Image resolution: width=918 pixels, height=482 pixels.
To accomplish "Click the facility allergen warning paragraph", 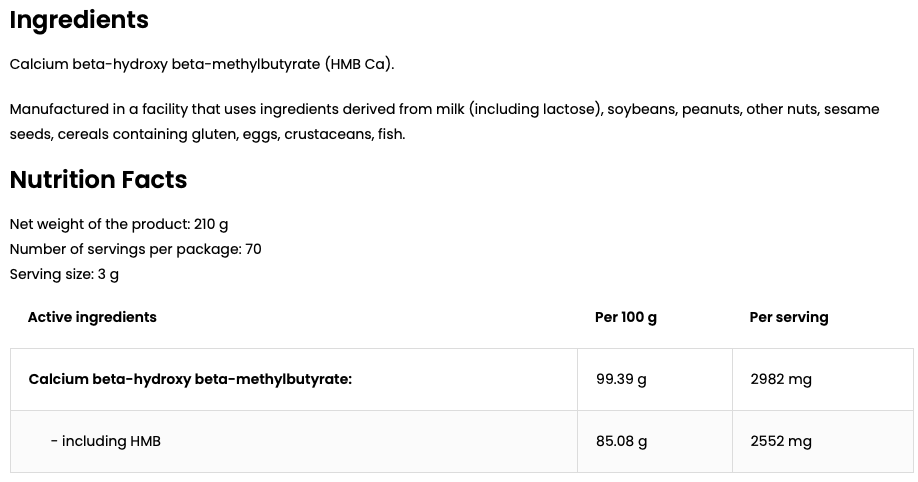I will coord(444,121).
